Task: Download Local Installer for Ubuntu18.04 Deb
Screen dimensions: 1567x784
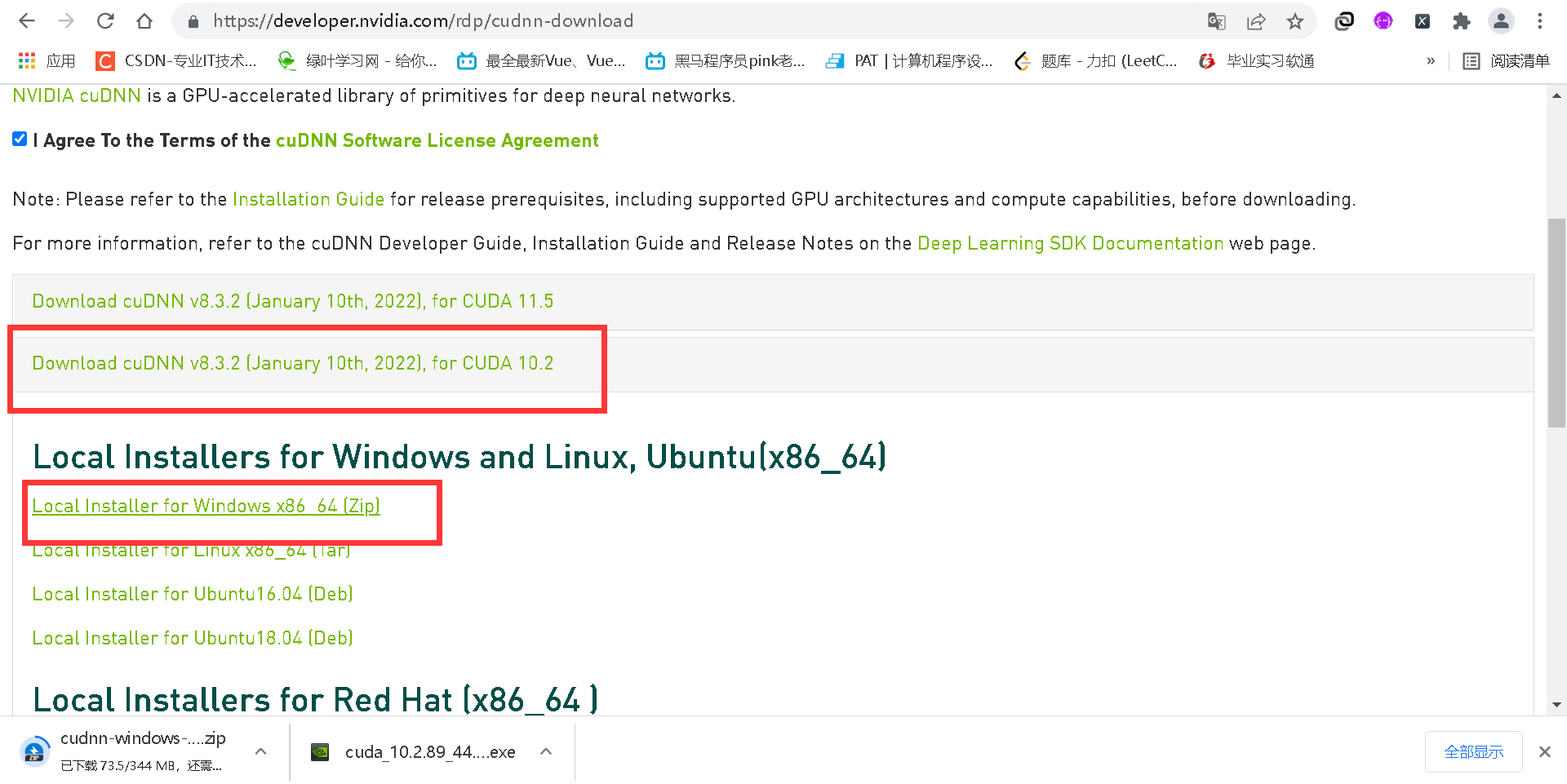Action: pyautogui.click(x=193, y=638)
